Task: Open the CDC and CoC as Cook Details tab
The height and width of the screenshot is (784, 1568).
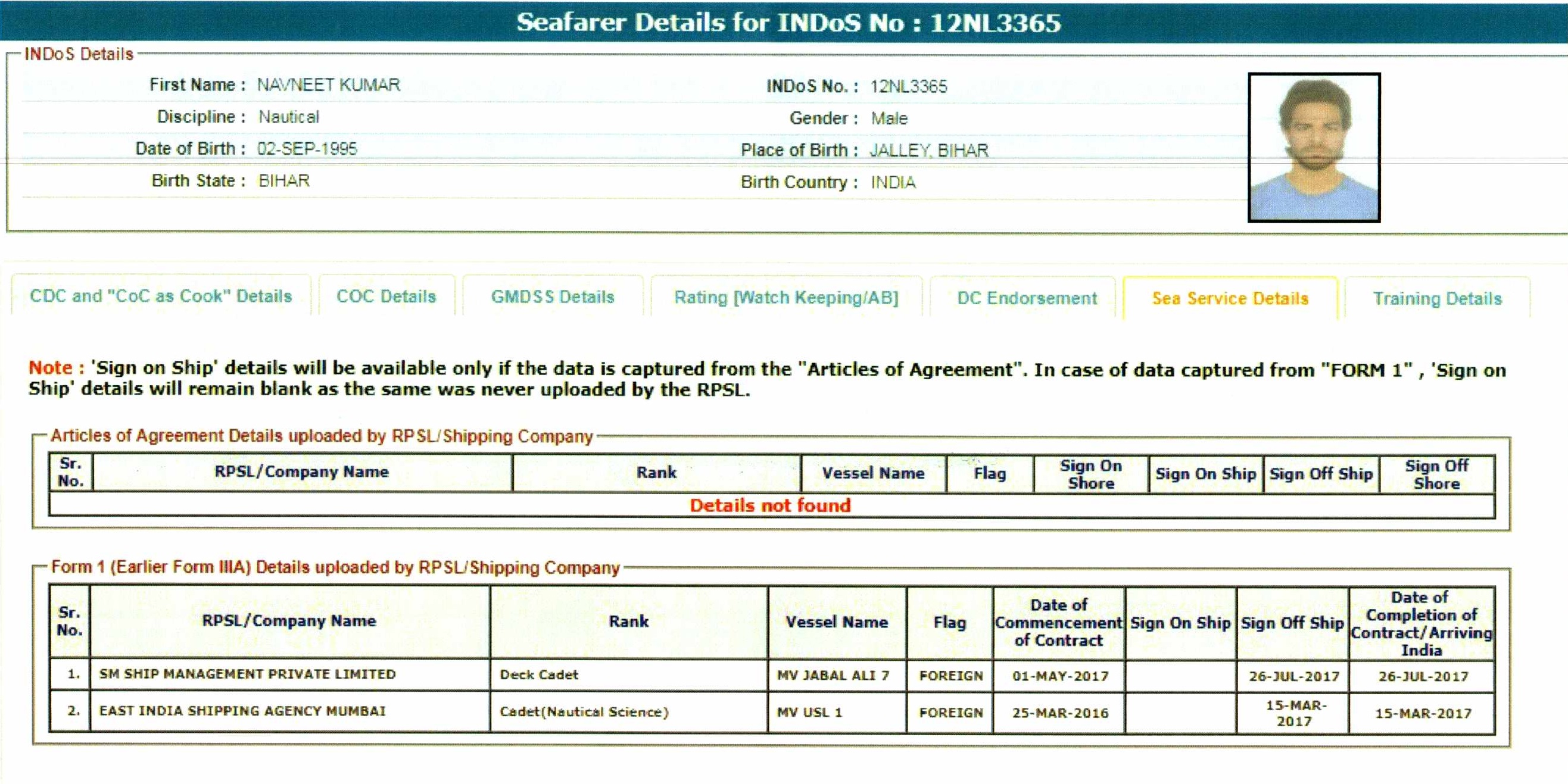Action: tap(161, 296)
